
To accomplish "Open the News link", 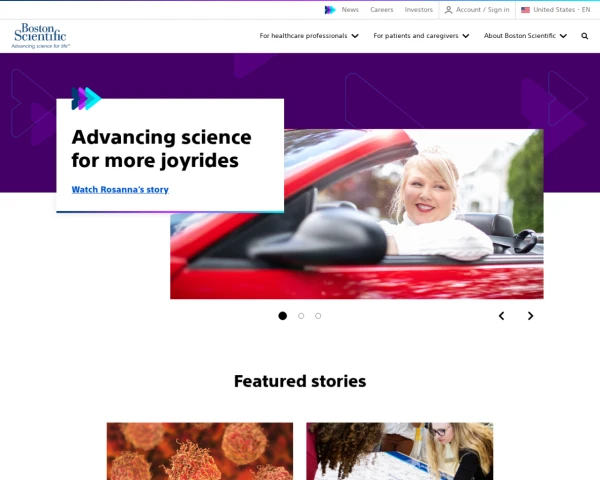I will [x=350, y=10].
